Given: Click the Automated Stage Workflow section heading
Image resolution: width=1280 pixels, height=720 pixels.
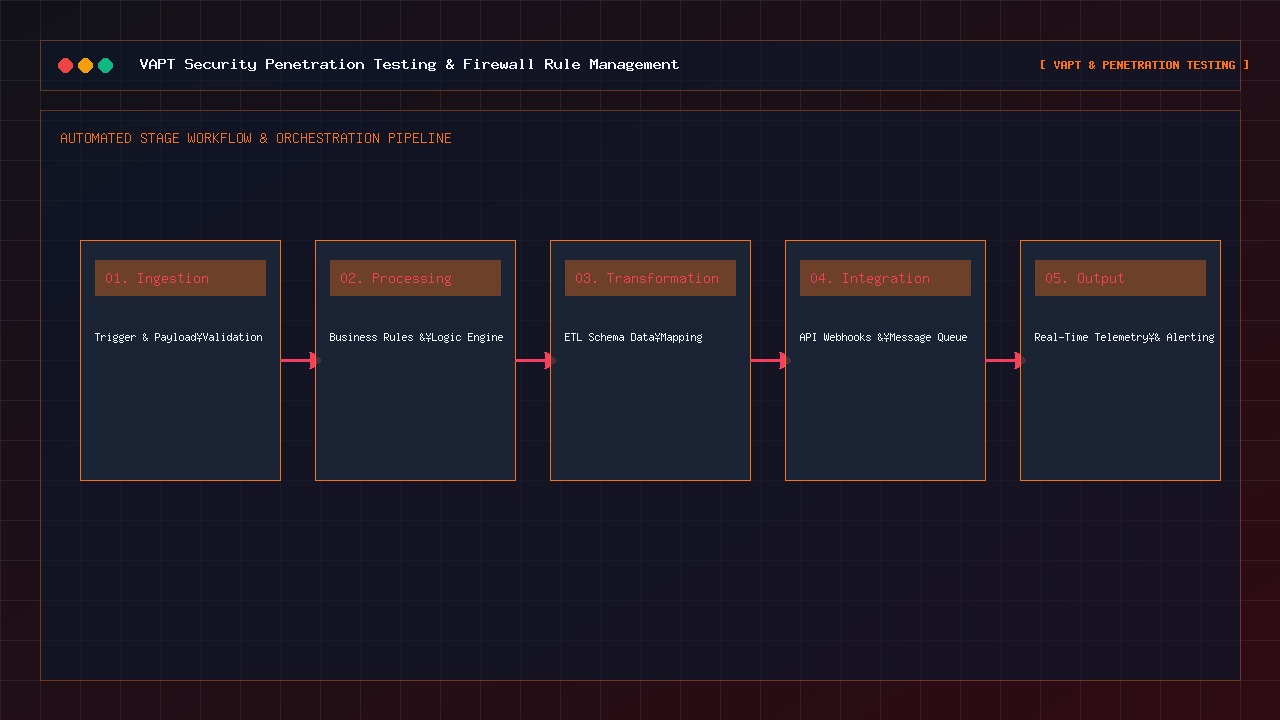Looking at the screenshot, I should pyautogui.click(x=256, y=138).
